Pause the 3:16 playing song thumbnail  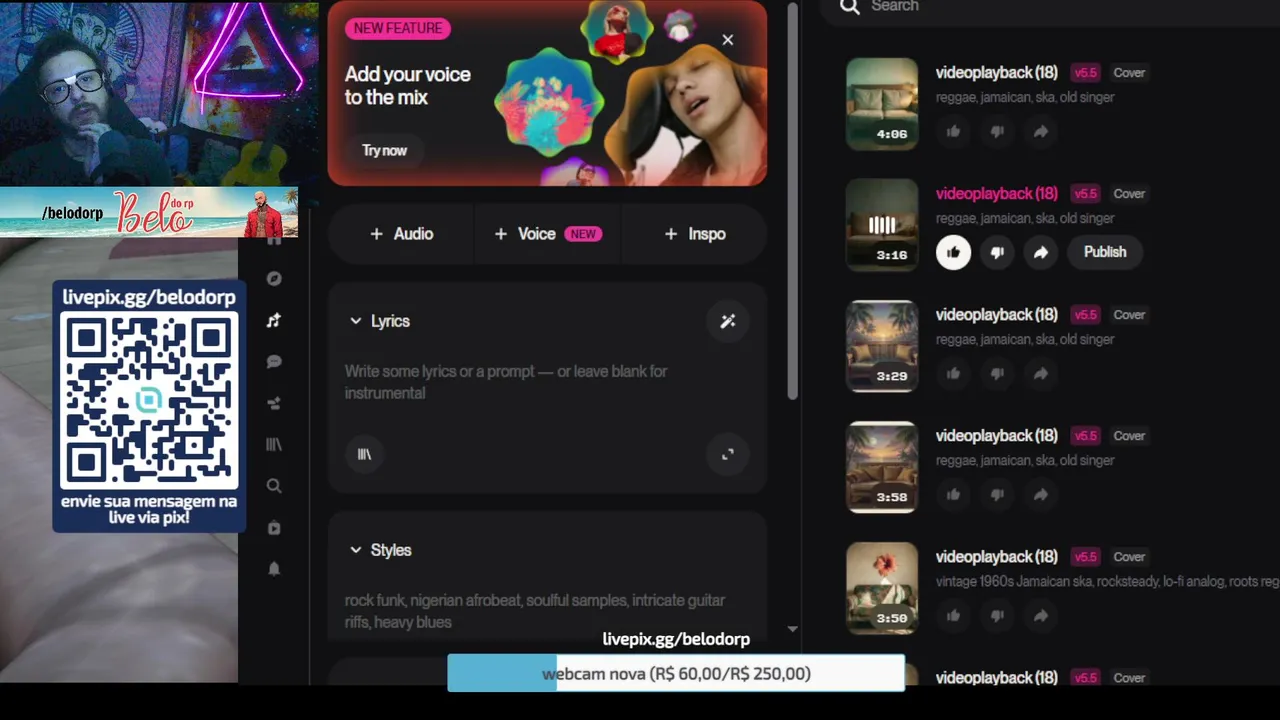[x=882, y=225]
